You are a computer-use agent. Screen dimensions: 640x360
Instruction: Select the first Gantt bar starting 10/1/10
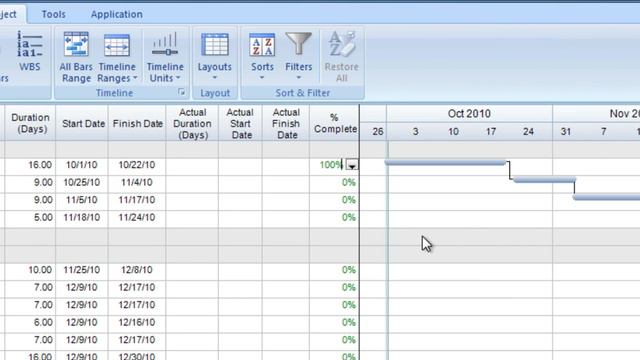tap(446, 162)
